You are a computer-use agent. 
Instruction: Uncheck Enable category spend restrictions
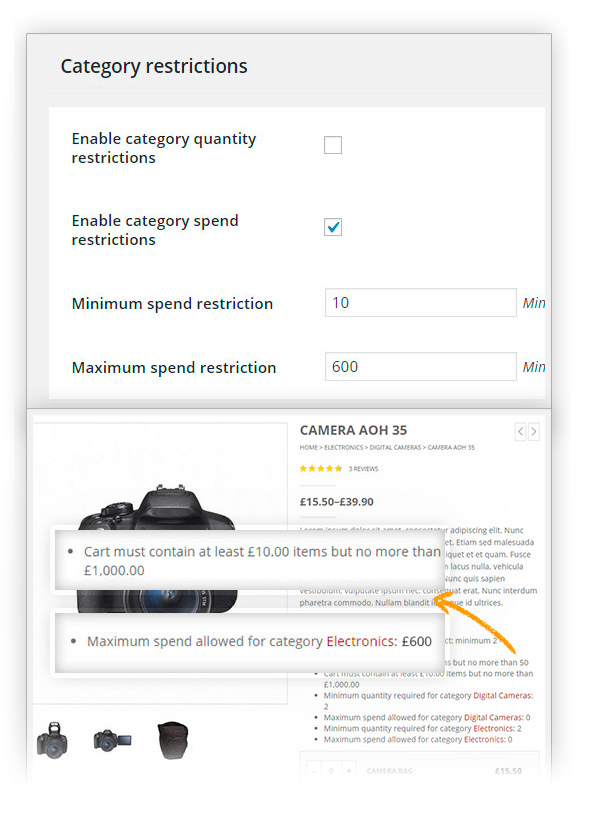point(333,227)
